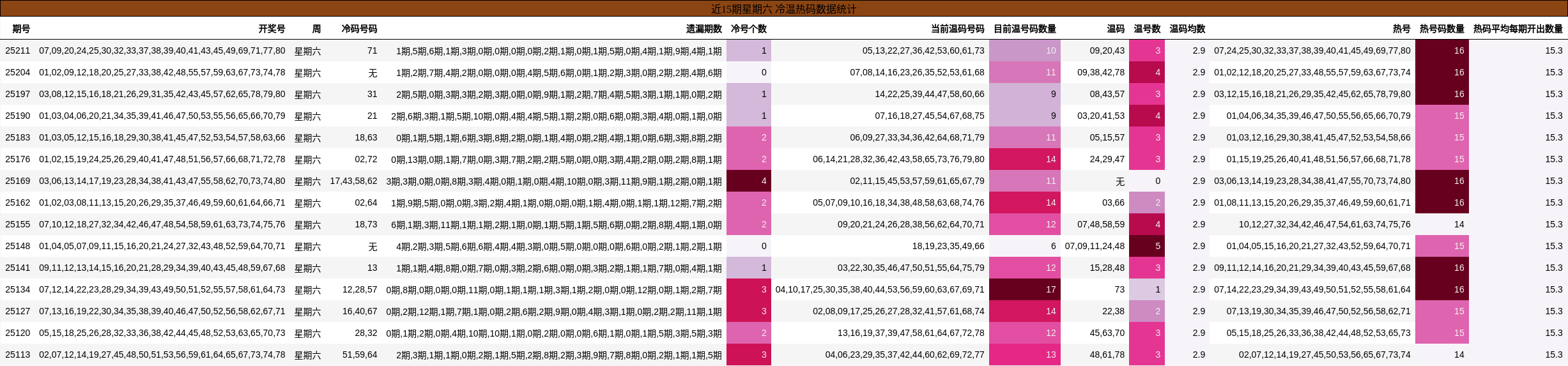Click the 星期六 cell in row 25204
Image resolution: width=1568 pixels, height=366 pixels.
click(307, 72)
